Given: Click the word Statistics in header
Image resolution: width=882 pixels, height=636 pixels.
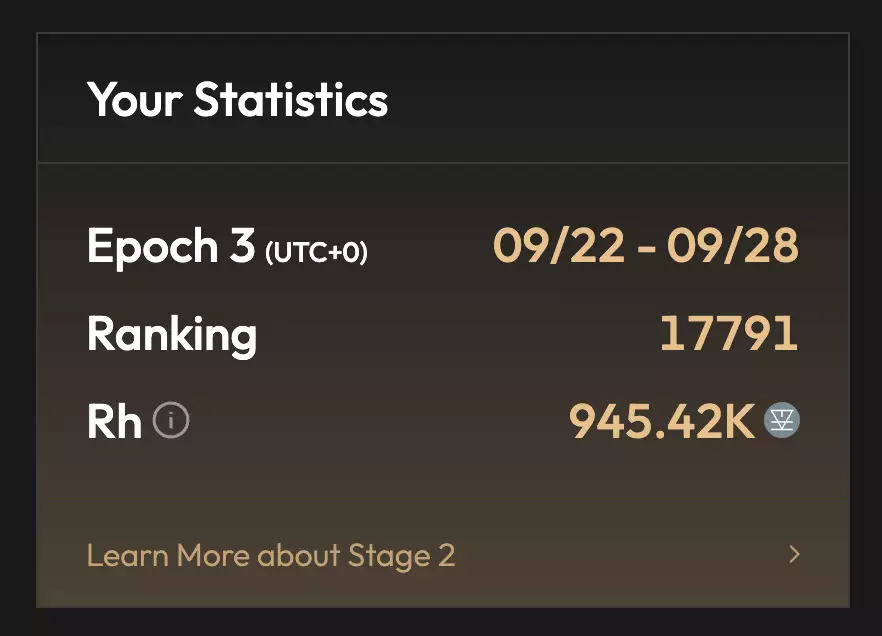Looking at the screenshot, I should 291,100.
